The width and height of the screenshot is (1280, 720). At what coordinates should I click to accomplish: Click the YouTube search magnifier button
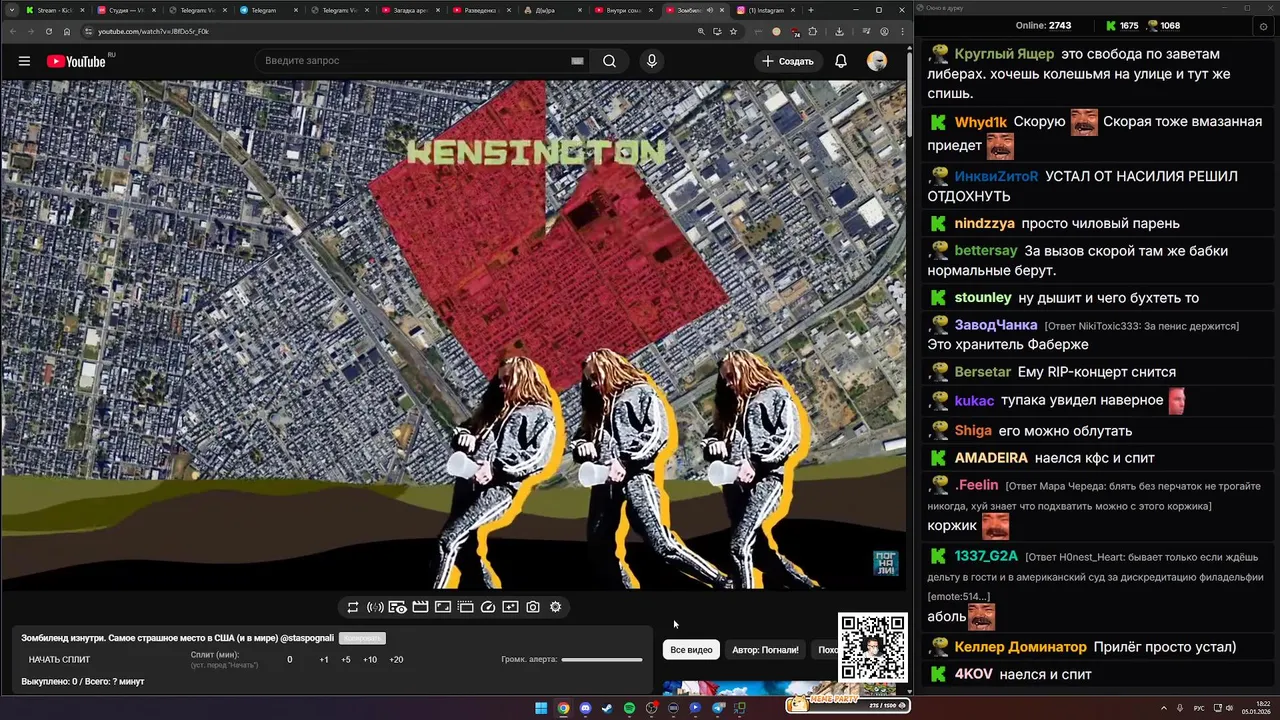tap(609, 61)
